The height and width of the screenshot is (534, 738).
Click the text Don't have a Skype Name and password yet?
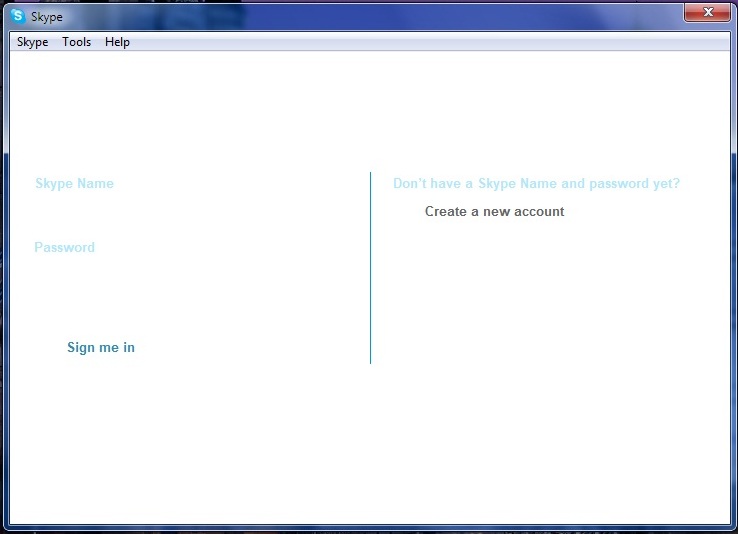coord(537,183)
